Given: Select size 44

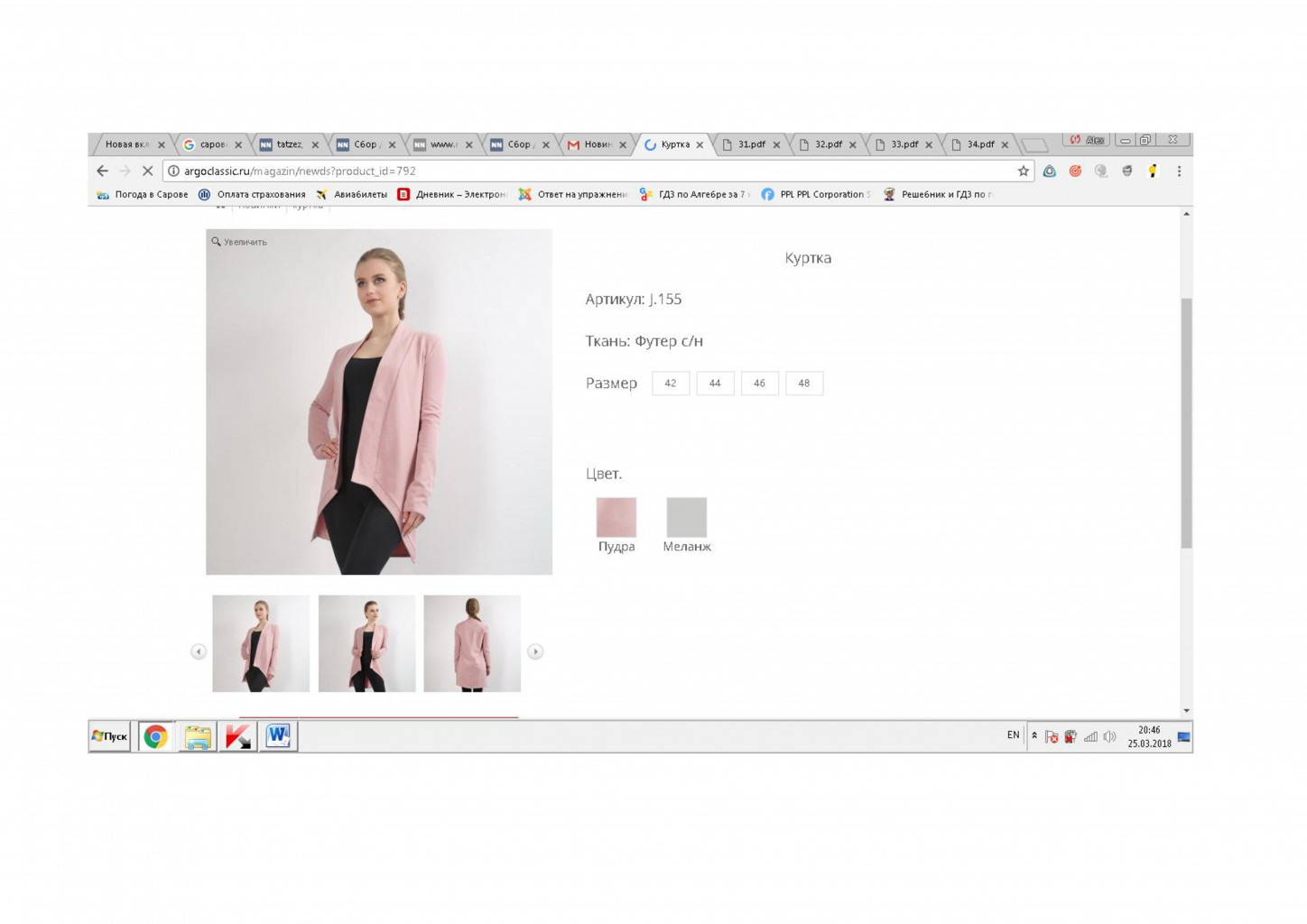Looking at the screenshot, I should coord(715,383).
